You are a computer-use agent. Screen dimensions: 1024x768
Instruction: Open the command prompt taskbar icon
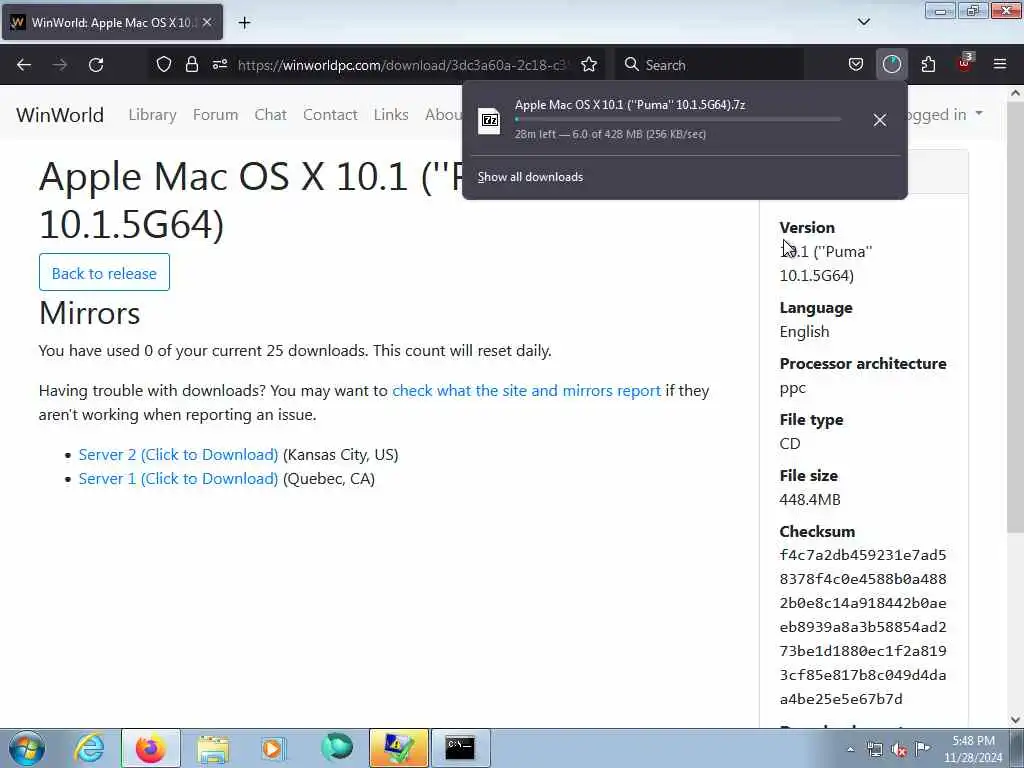pos(460,748)
